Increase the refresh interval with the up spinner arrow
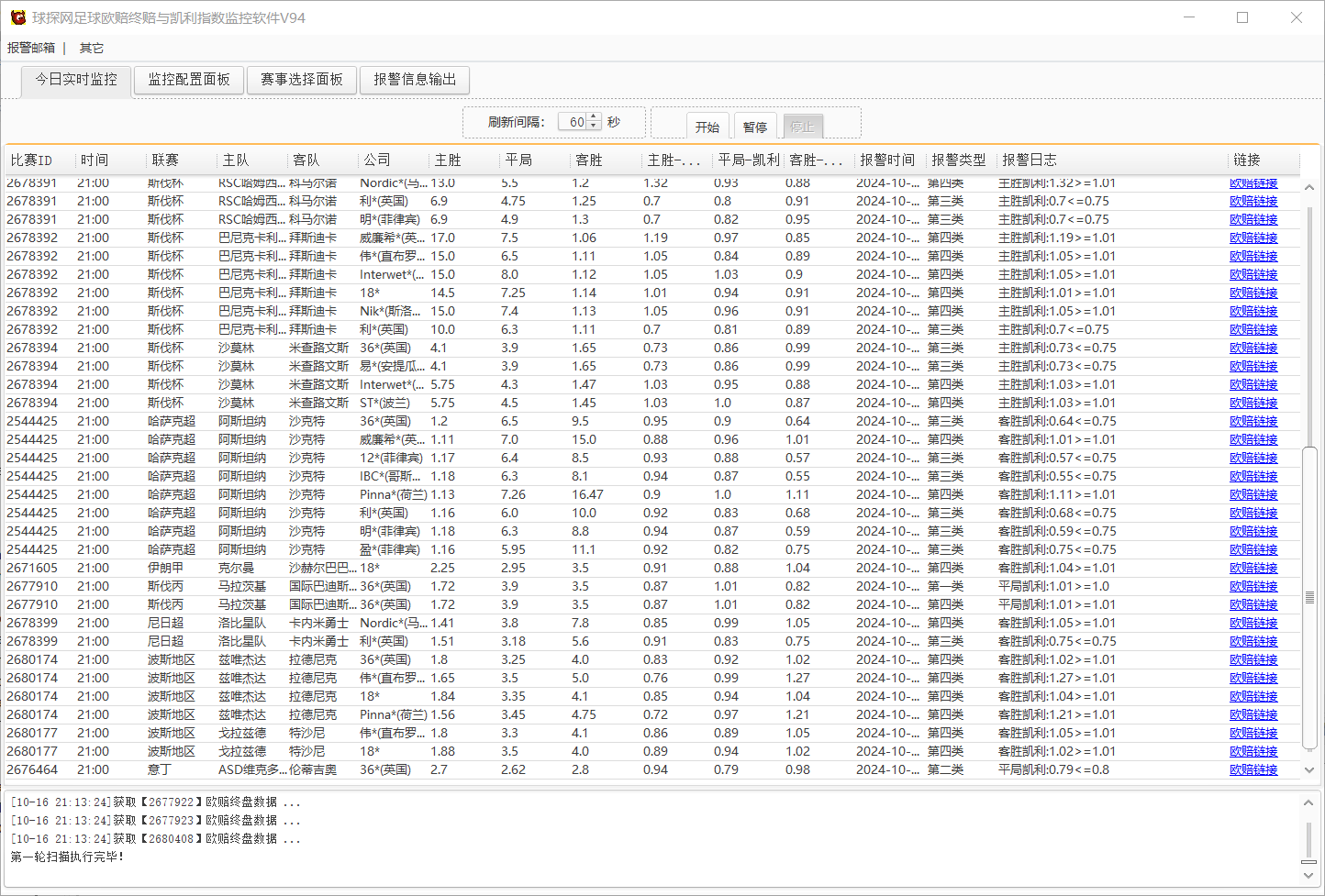Image resolution: width=1325 pixels, height=896 pixels. (594, 117)
